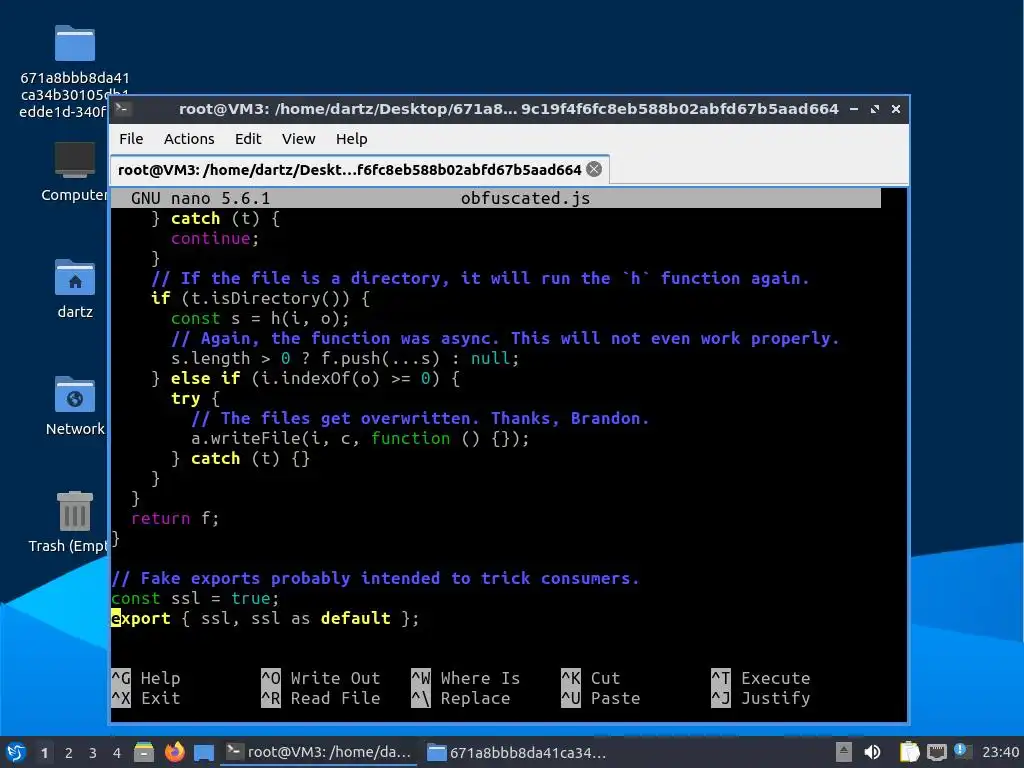Click the terminal icon in the title bar

tap(122, 109)
